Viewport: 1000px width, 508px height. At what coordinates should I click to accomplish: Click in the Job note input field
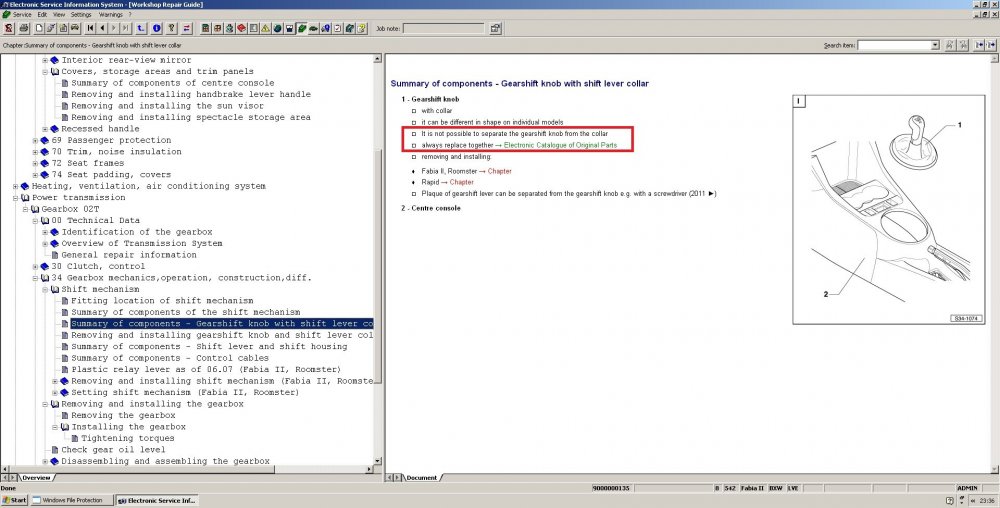[444, 28]
